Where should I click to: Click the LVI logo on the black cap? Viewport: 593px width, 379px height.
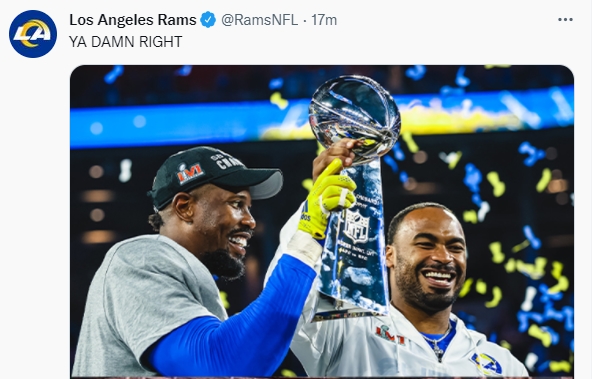[190, 173]
